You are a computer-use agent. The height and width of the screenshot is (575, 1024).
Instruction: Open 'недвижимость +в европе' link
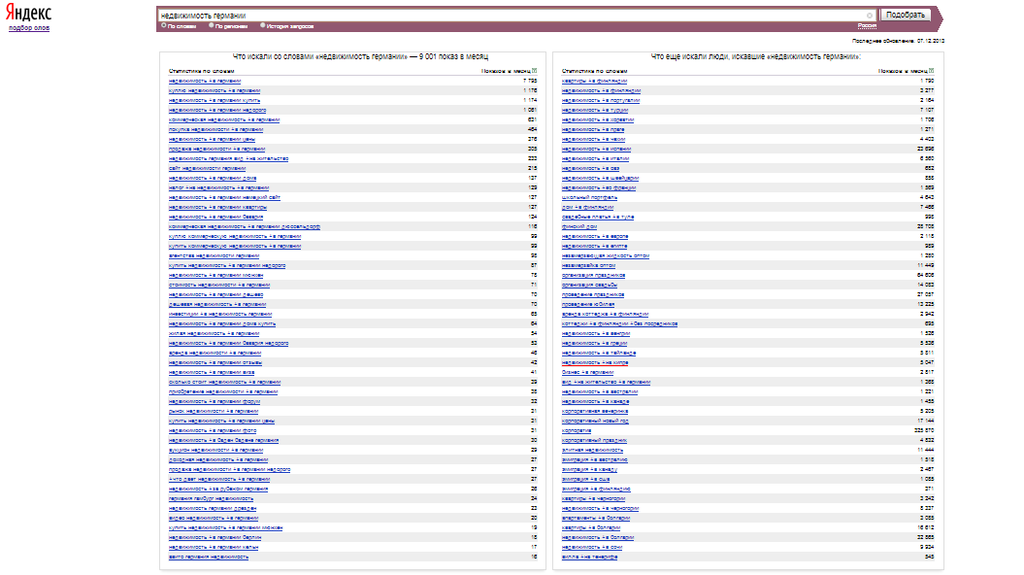[x=595, y=237]
